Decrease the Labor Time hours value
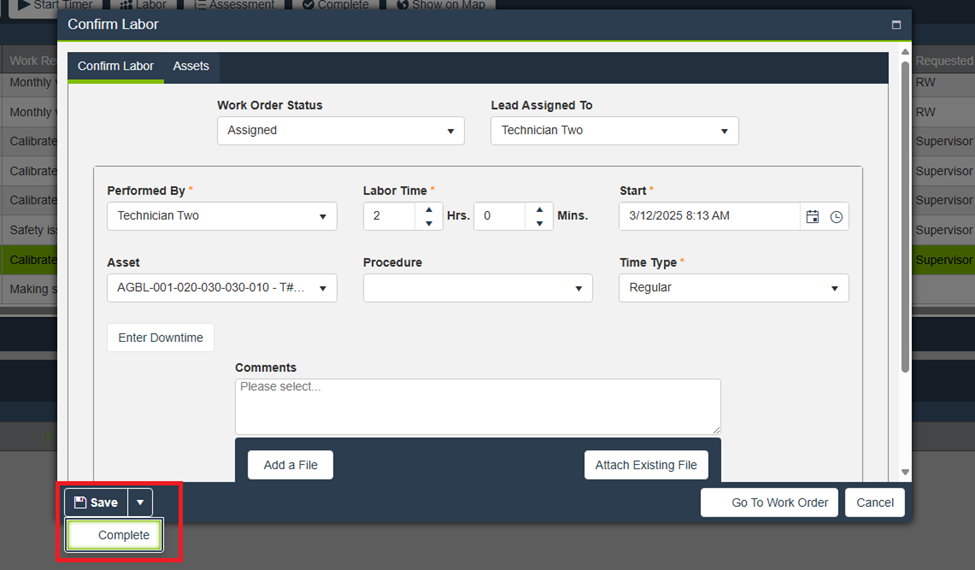 (x=429, y=223)
